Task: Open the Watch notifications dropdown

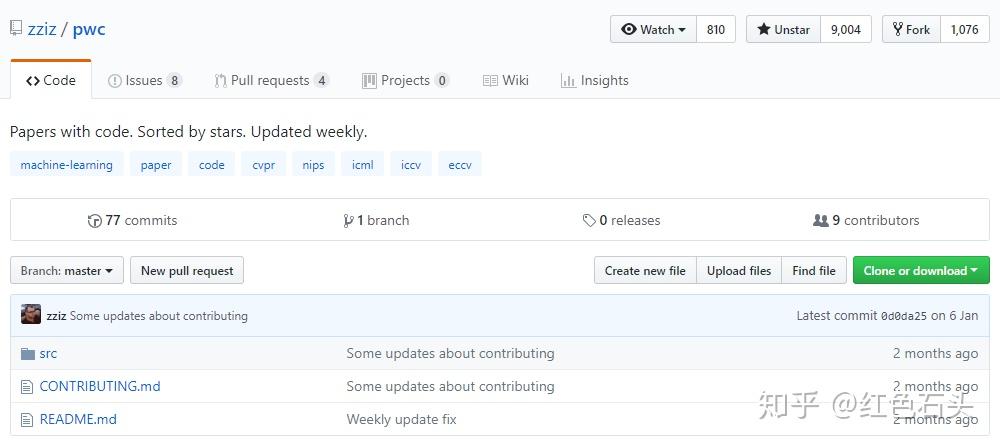Action: tap(654, 29)
